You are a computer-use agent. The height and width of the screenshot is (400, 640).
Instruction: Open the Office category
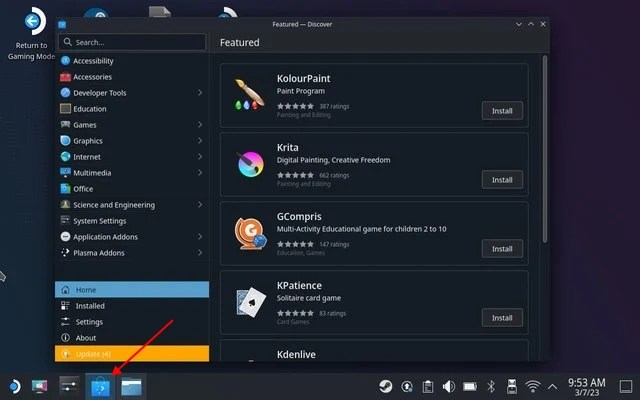pyautogui.click(x=132, y=189)
